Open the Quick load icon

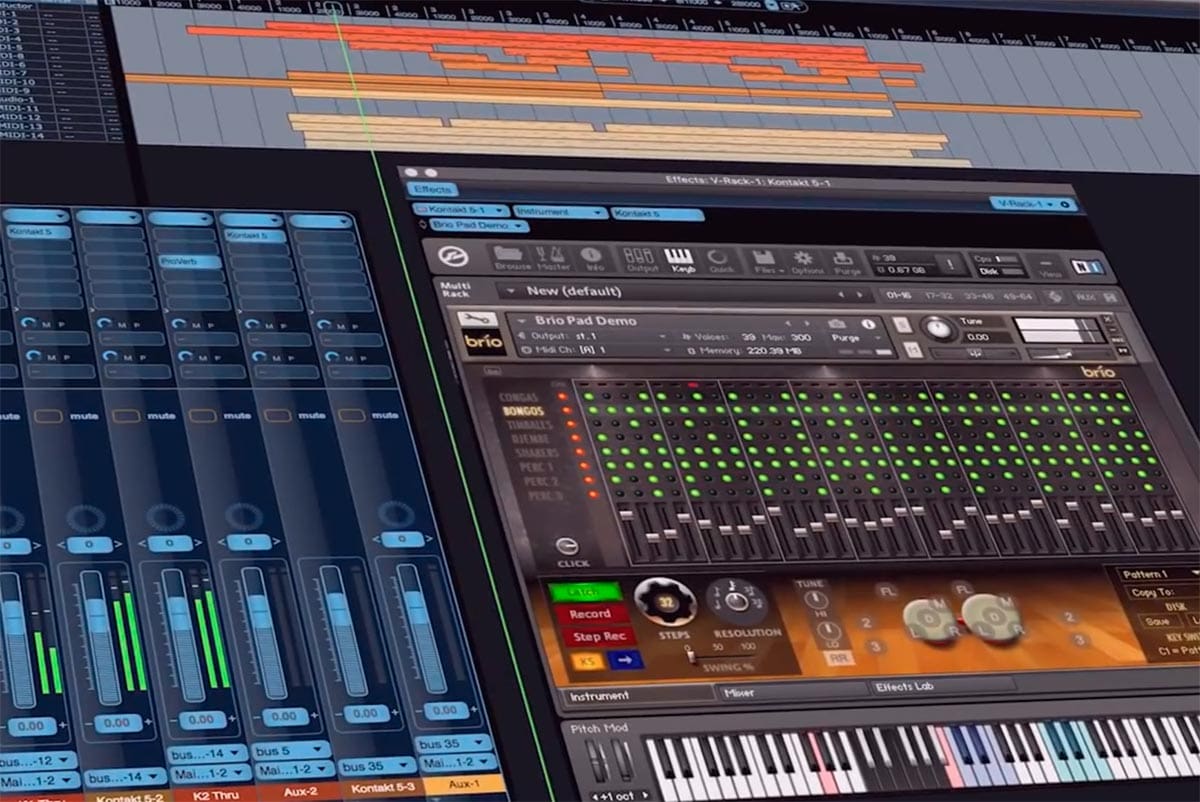(x=719, y=260)
